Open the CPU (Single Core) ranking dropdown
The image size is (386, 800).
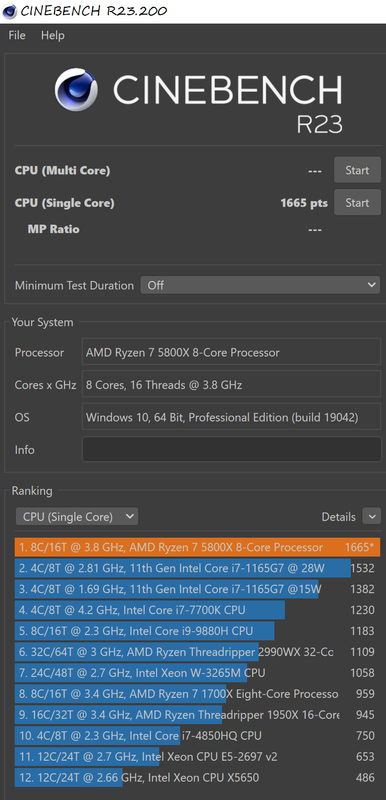(77, 516)
